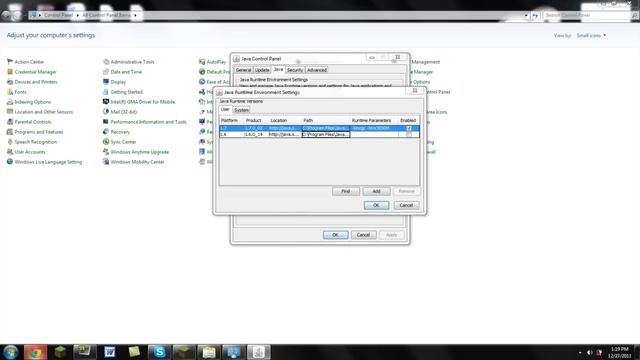Click the Remove button
The image size is (640, 360).
[406, 191]
